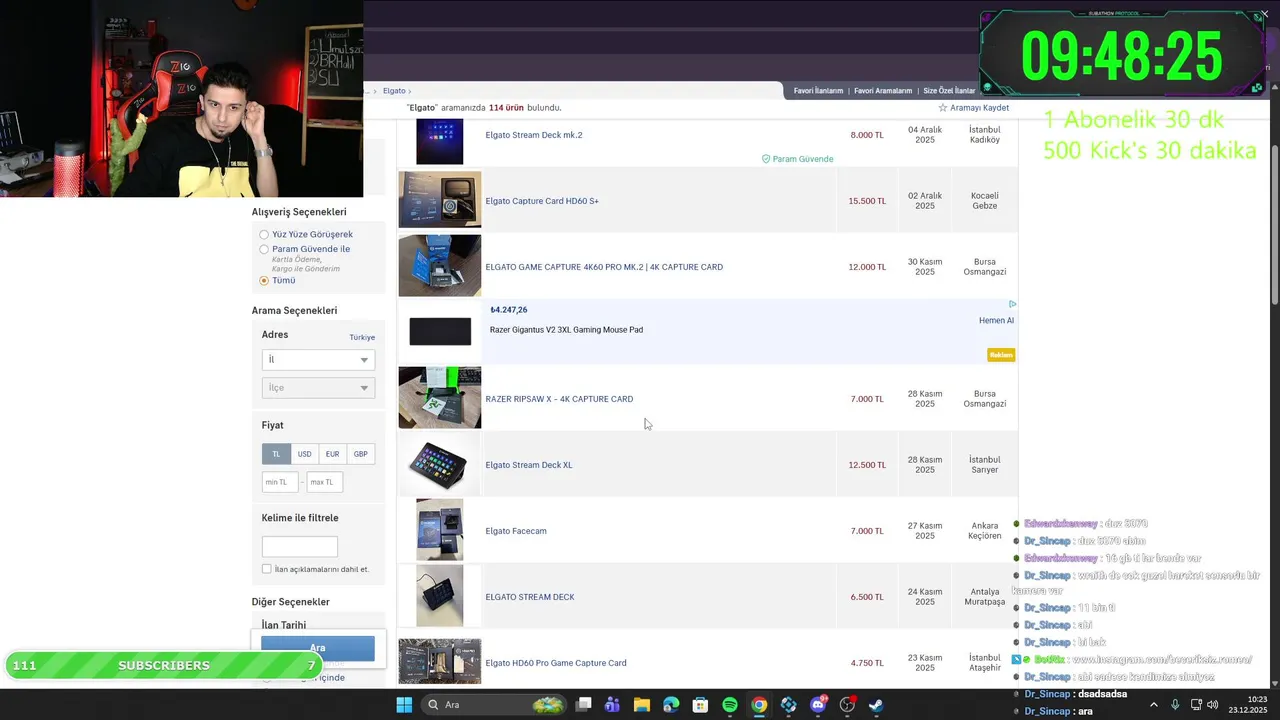Click max TL price field
Viewport: 1280px width, 720px height.
point(324,482)
